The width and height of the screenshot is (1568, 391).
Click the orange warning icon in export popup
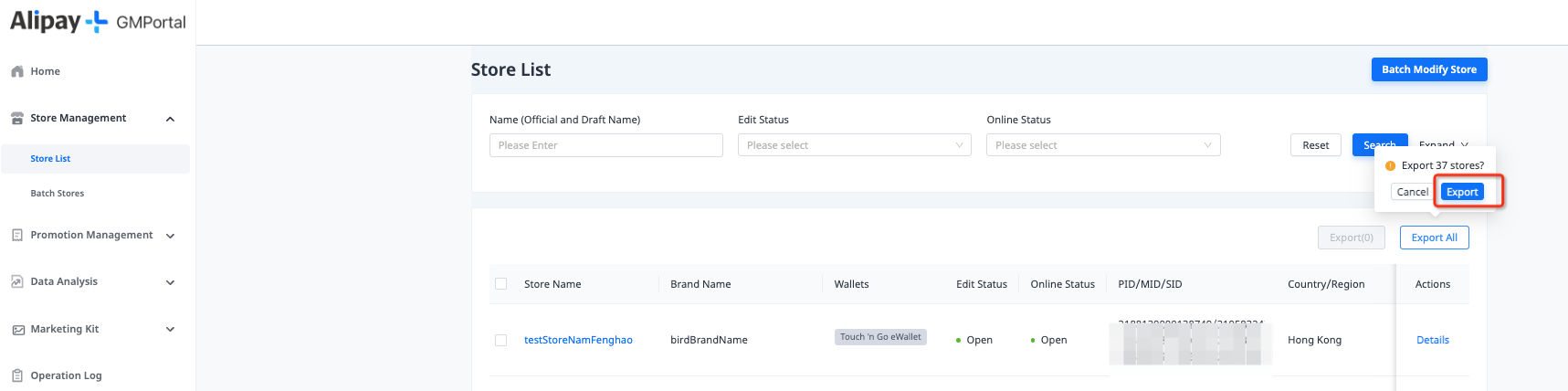(1390, 166)
